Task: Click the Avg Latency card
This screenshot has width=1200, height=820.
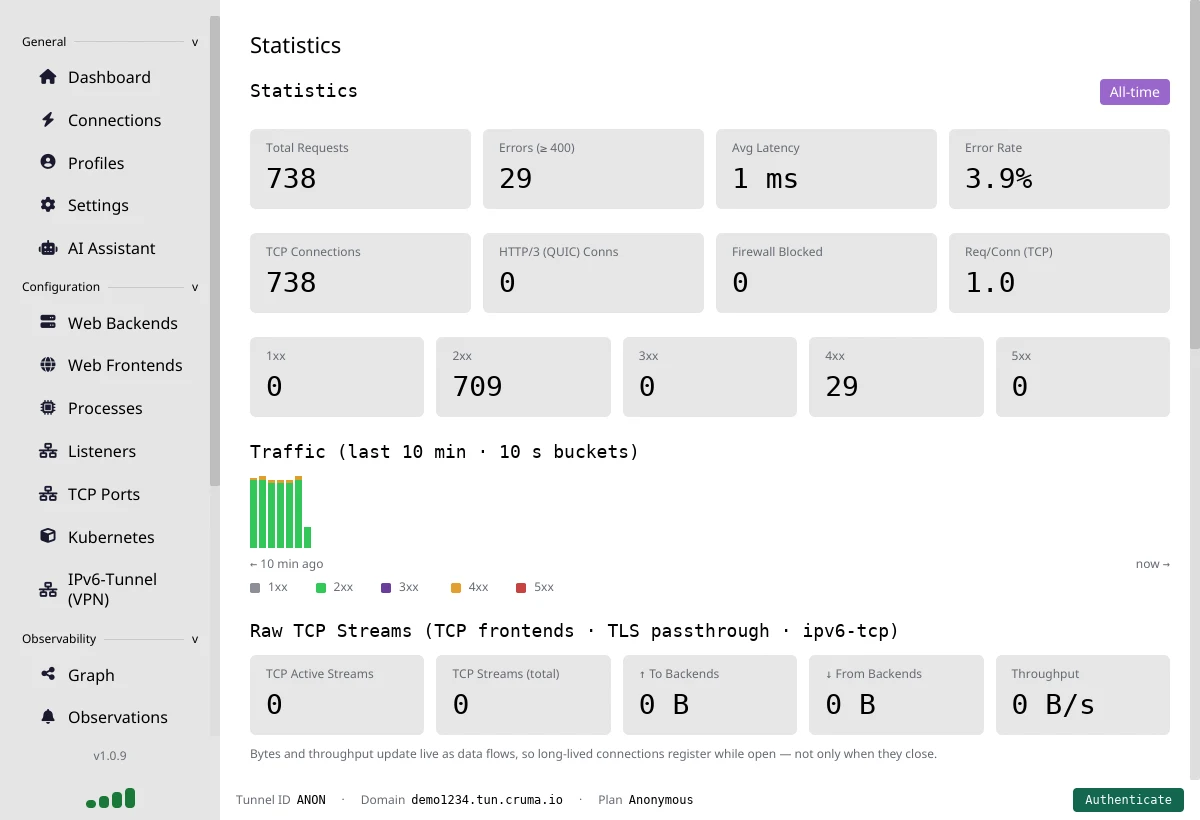Action: click(x=826, y=169)
